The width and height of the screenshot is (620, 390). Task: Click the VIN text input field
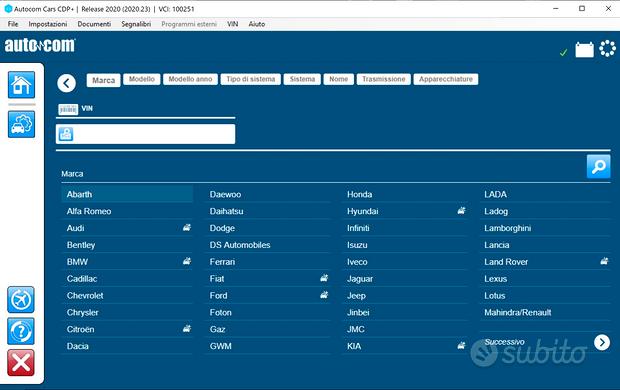146,134
